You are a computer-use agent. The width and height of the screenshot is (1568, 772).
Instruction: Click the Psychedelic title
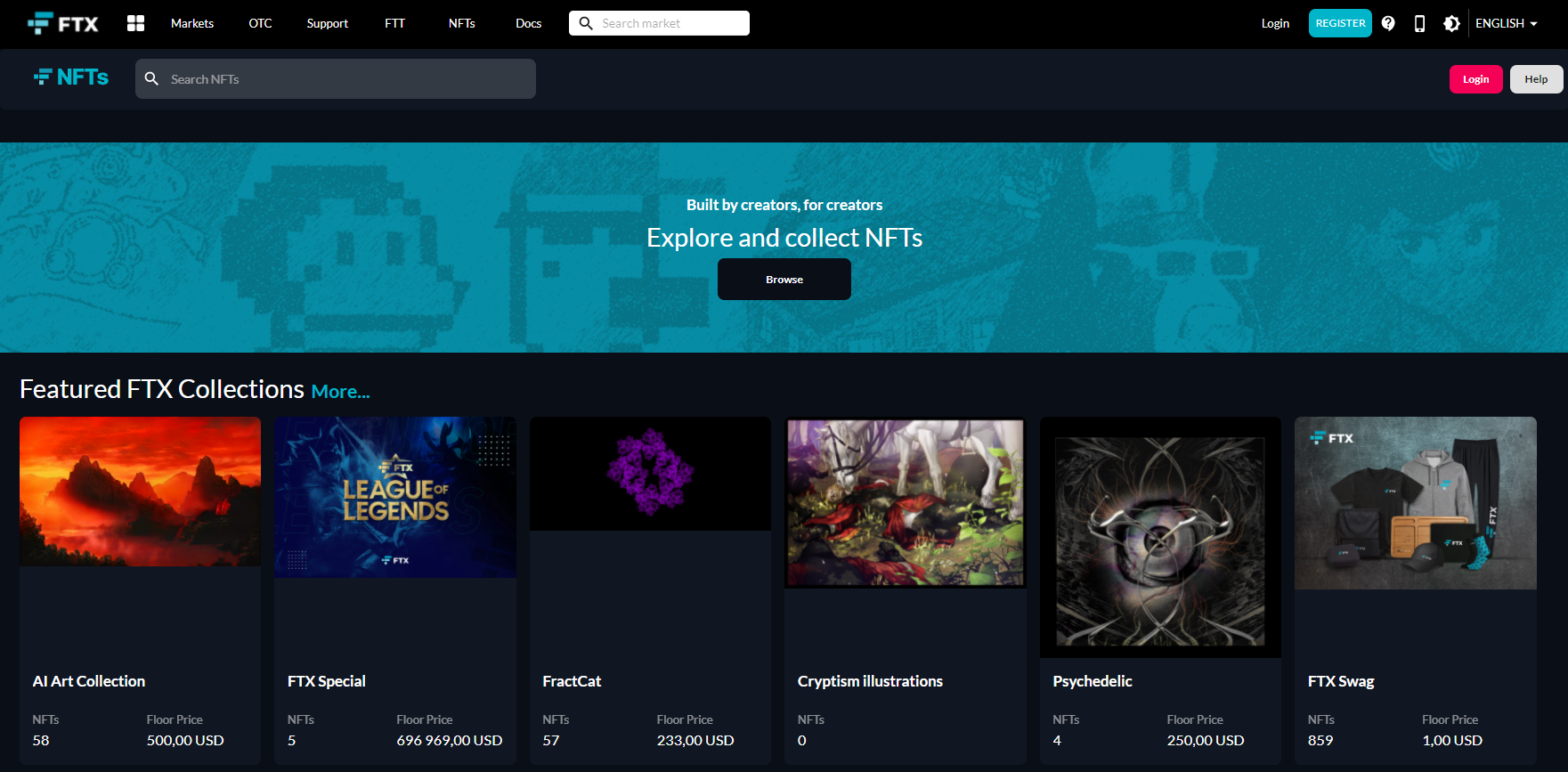click(1093, 681)
